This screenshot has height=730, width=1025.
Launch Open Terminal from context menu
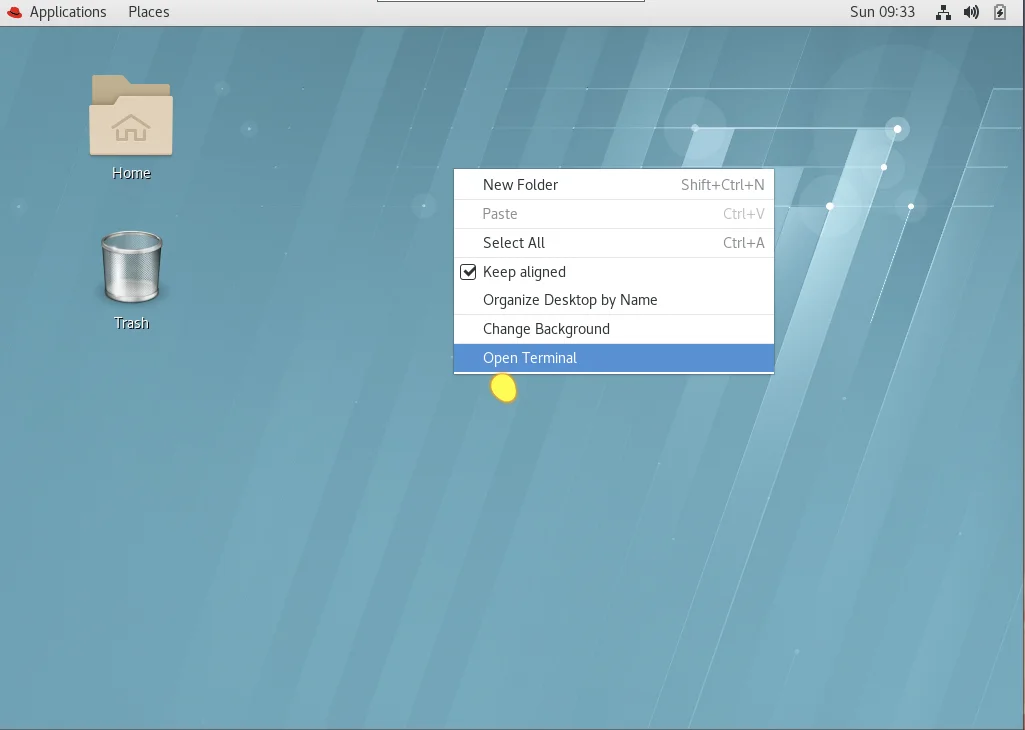click(614, 358)
